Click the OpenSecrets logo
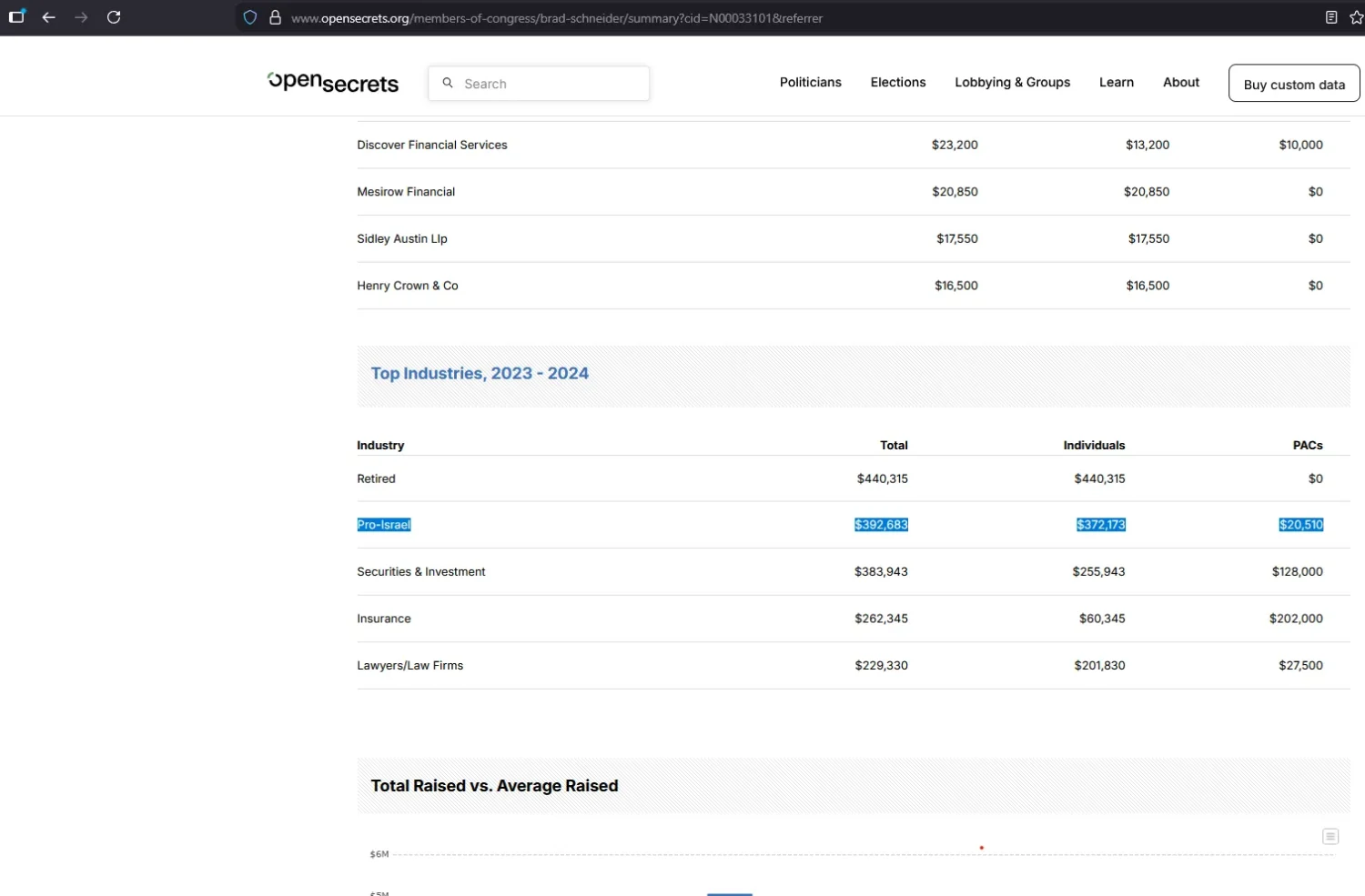Image resolution: width=1365 pixels, height=896 pixels. [x=333, y=82]
